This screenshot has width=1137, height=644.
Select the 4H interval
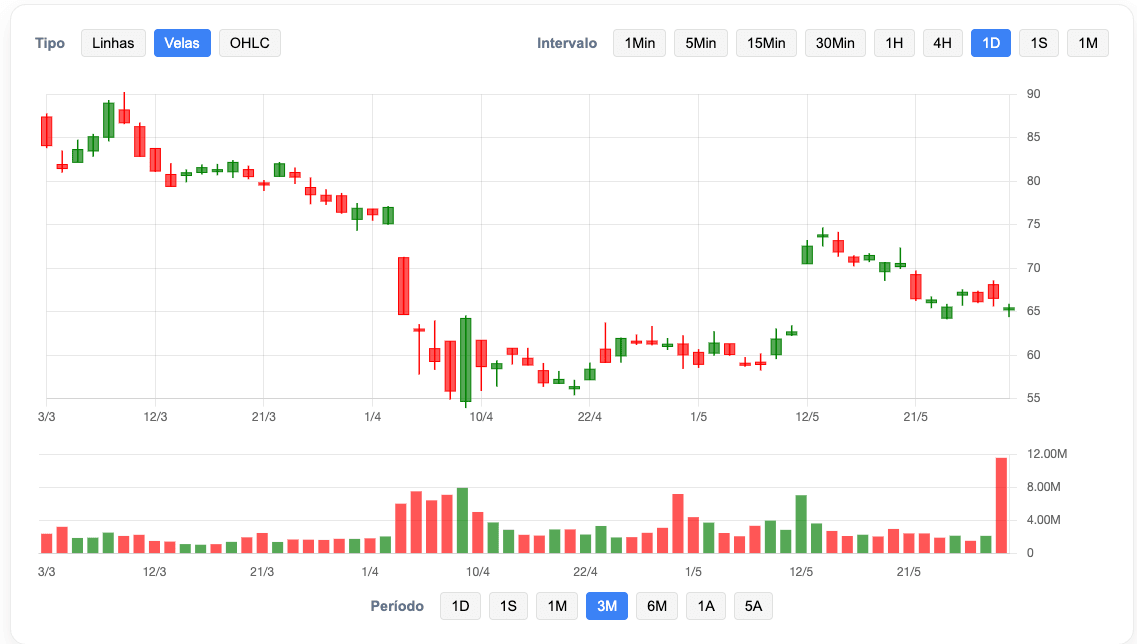942,43
